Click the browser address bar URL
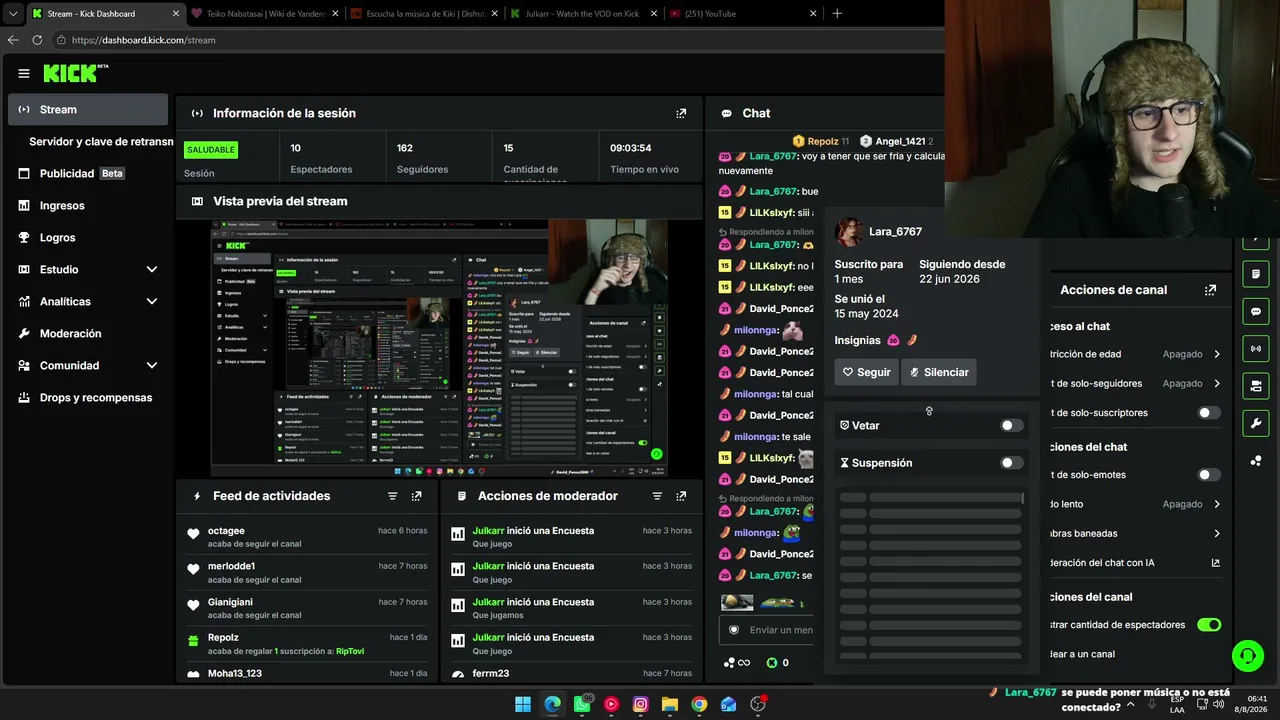Image resolution: width=1280 pixels, height=720 pixels. 144,40
